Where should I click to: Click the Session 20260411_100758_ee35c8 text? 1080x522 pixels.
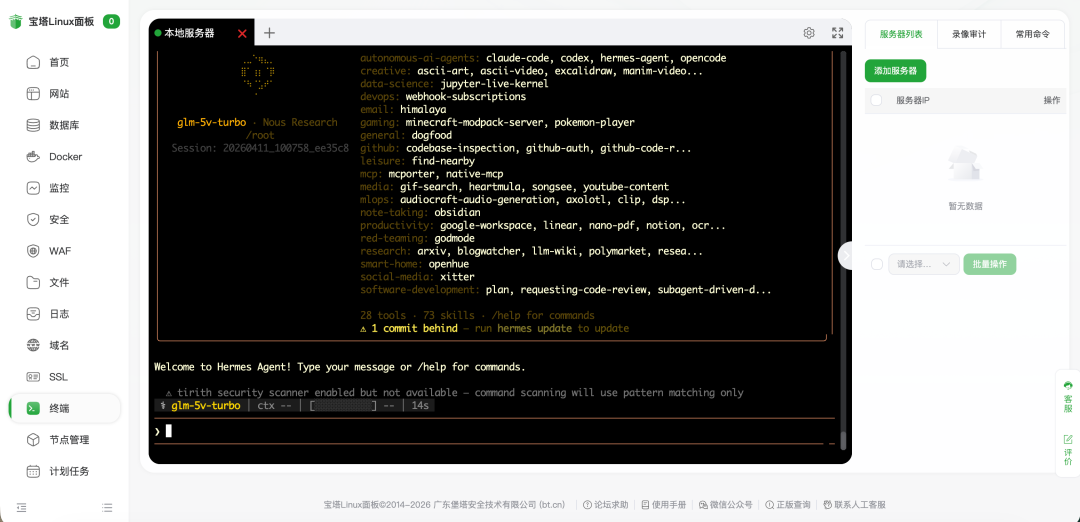pyautogui.click(x=260, y=148)
